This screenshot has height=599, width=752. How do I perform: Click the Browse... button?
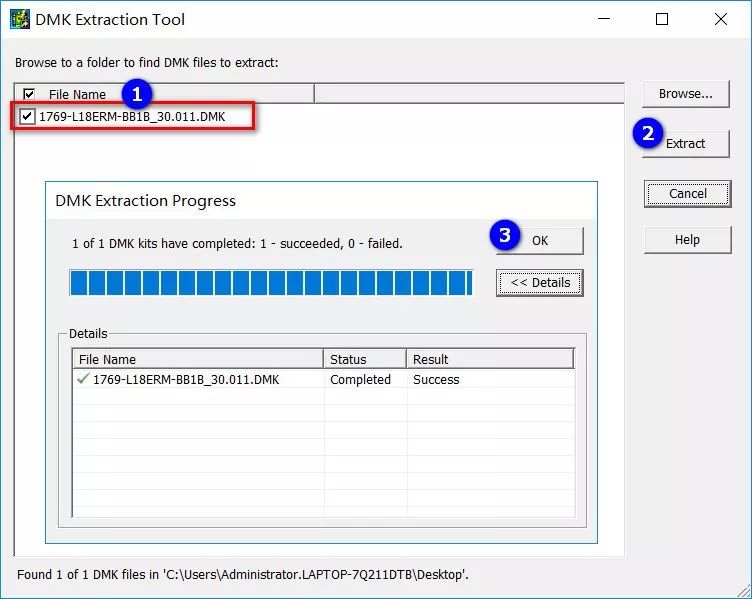click(685, 94)
